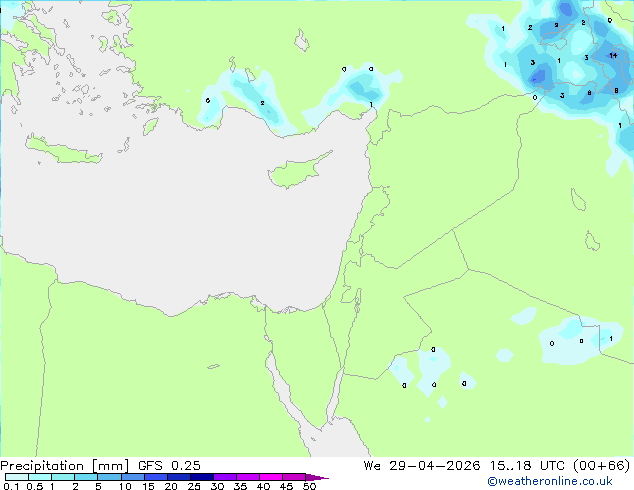The width and height of the screenshot is (634, 490).
Task: Click the legend label '20'
Action: pos(171,486)
